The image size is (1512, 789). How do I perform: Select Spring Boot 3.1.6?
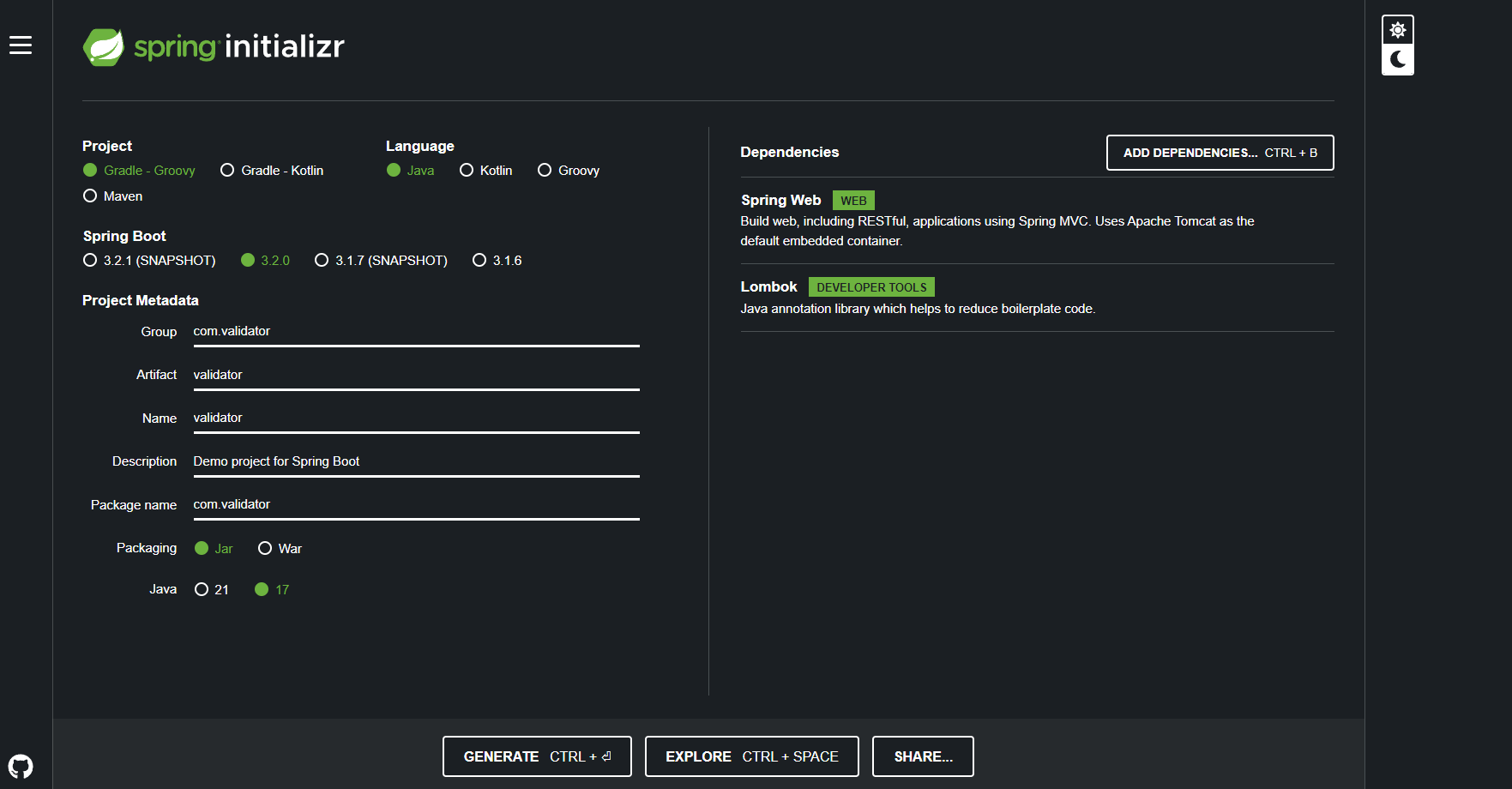pos(497,261)
